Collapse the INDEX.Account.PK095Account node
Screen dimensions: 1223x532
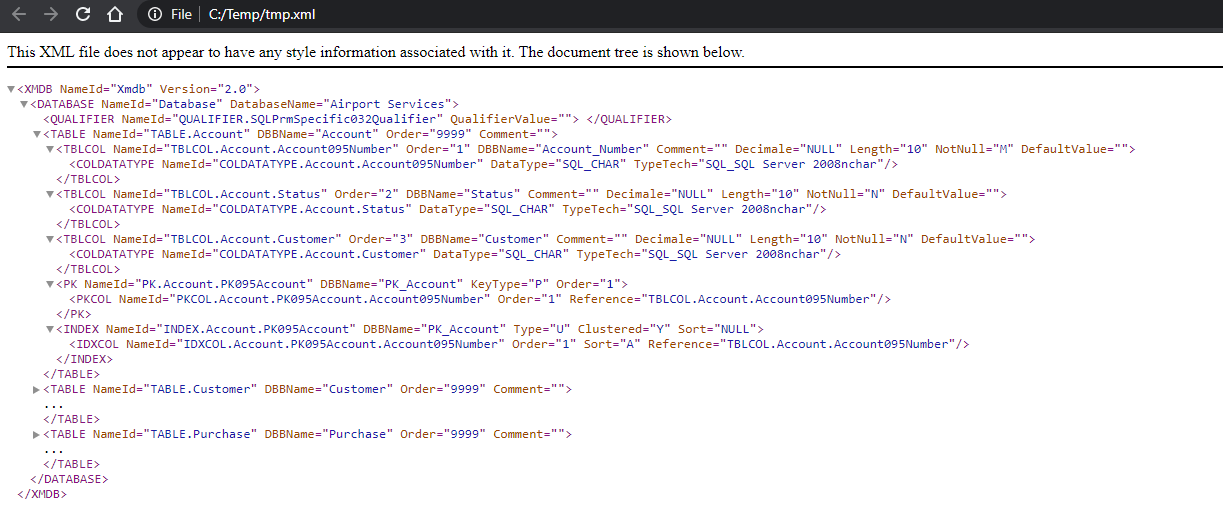pos(51,329)
